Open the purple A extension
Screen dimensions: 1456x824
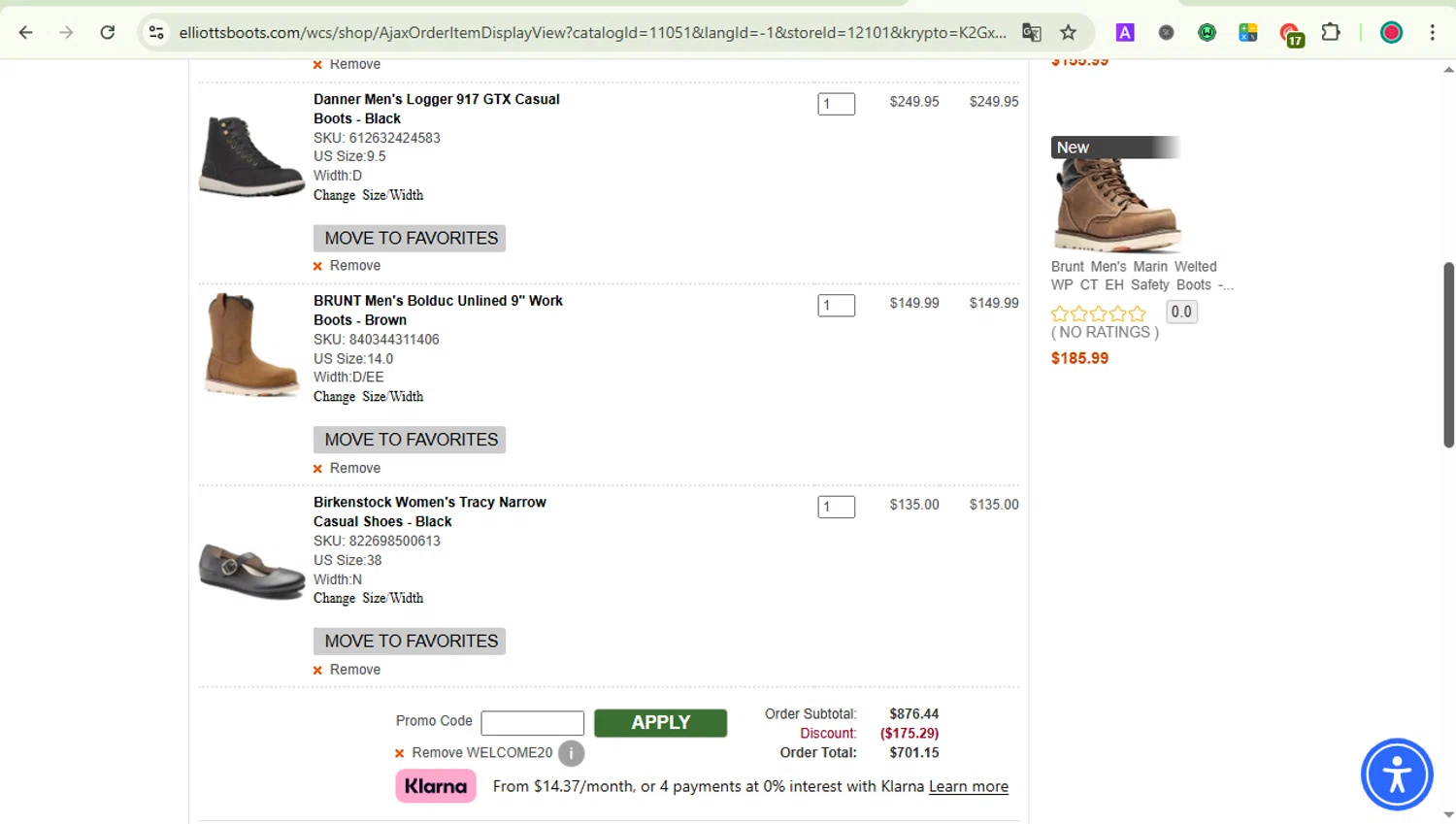(x=1125, y=32)
